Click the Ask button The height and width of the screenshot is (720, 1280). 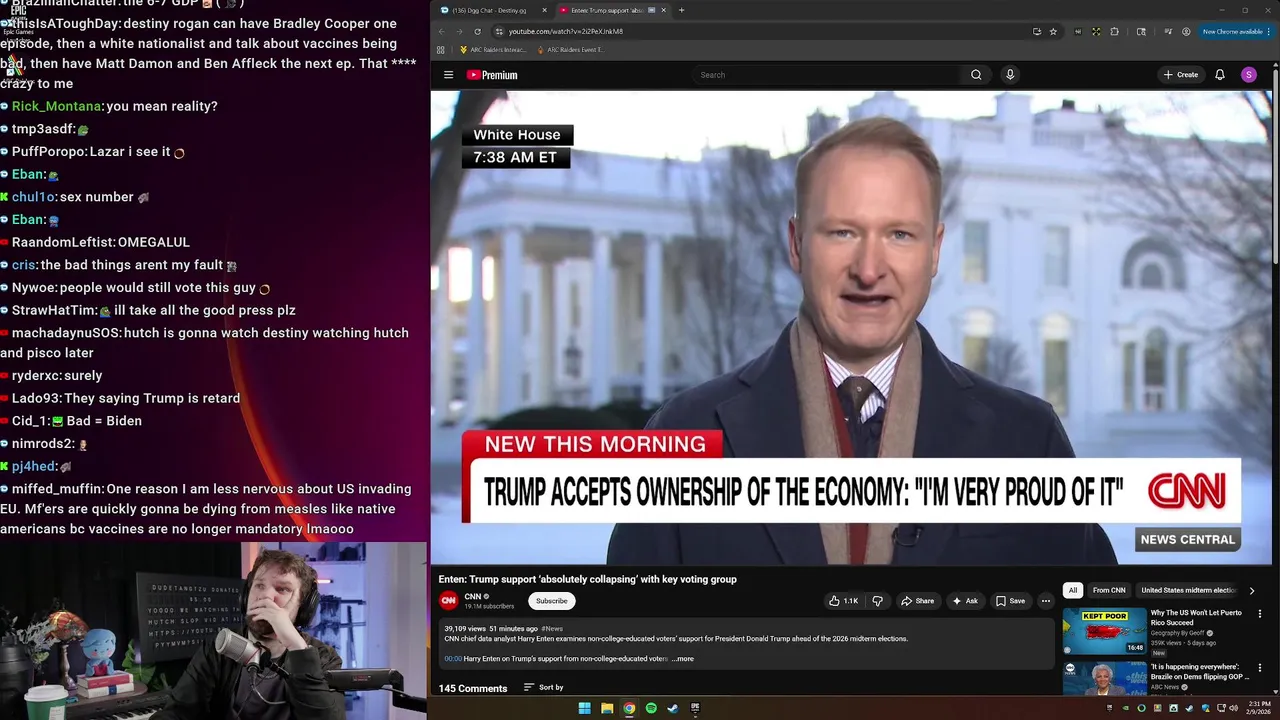965,601
